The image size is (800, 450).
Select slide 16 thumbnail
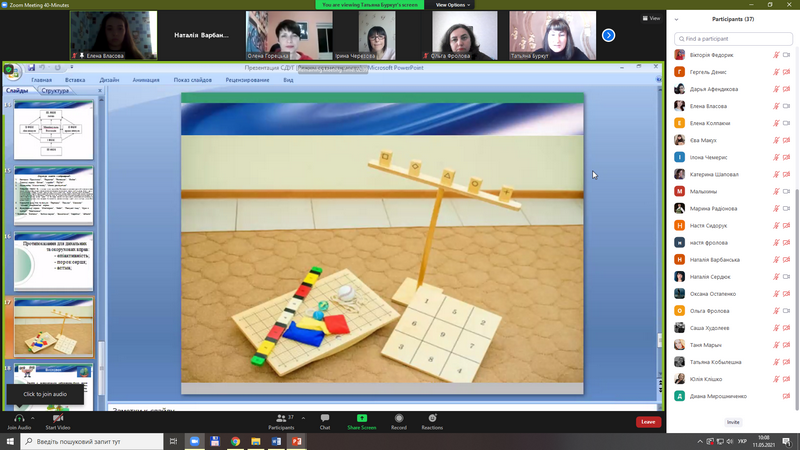pyautogui.click(x=54, y=262)
